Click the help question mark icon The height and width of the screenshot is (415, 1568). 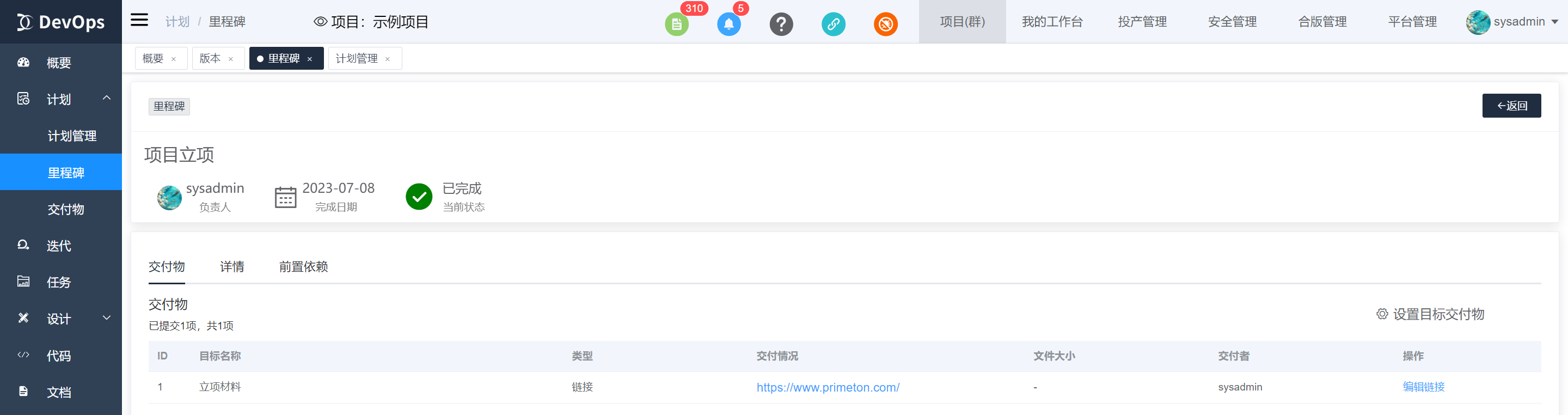tap(781, 25)
